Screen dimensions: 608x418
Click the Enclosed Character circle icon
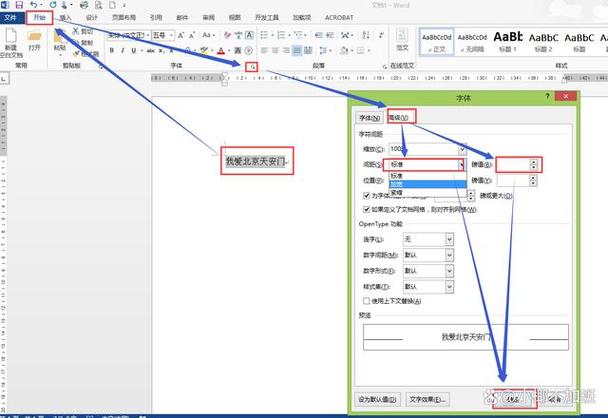coord(249,50)
